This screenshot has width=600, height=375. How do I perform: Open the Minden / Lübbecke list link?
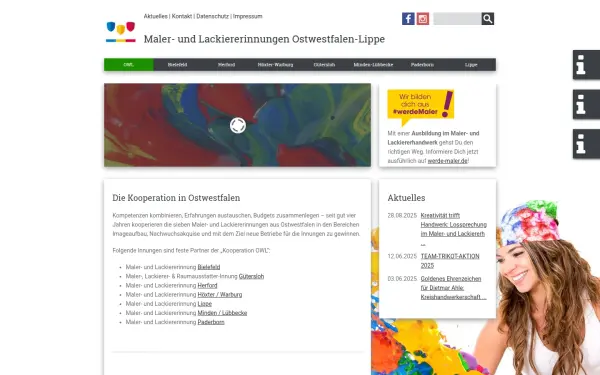click(222, 313)
